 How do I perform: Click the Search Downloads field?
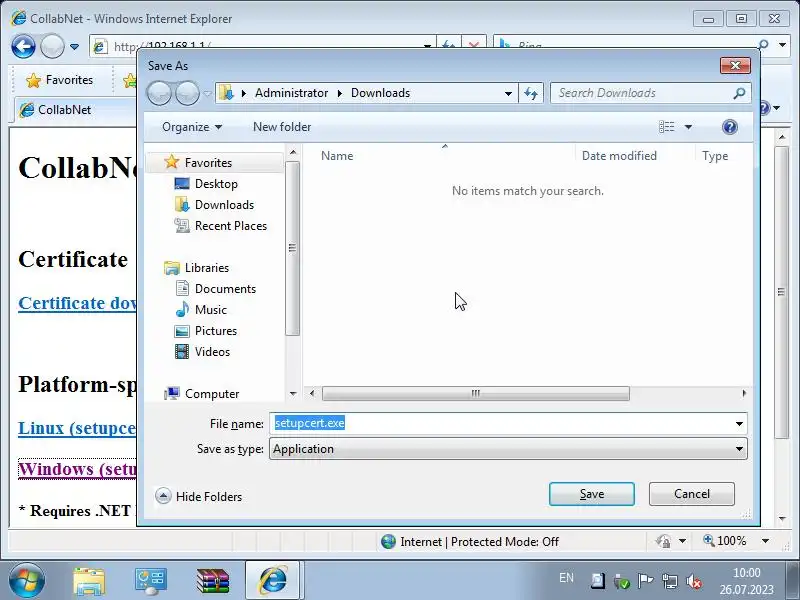tap(641, 93)
